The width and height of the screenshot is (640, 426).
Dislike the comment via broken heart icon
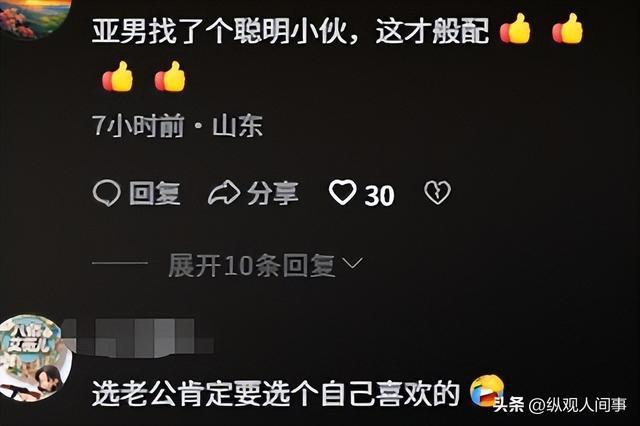[x=438, y=193]
